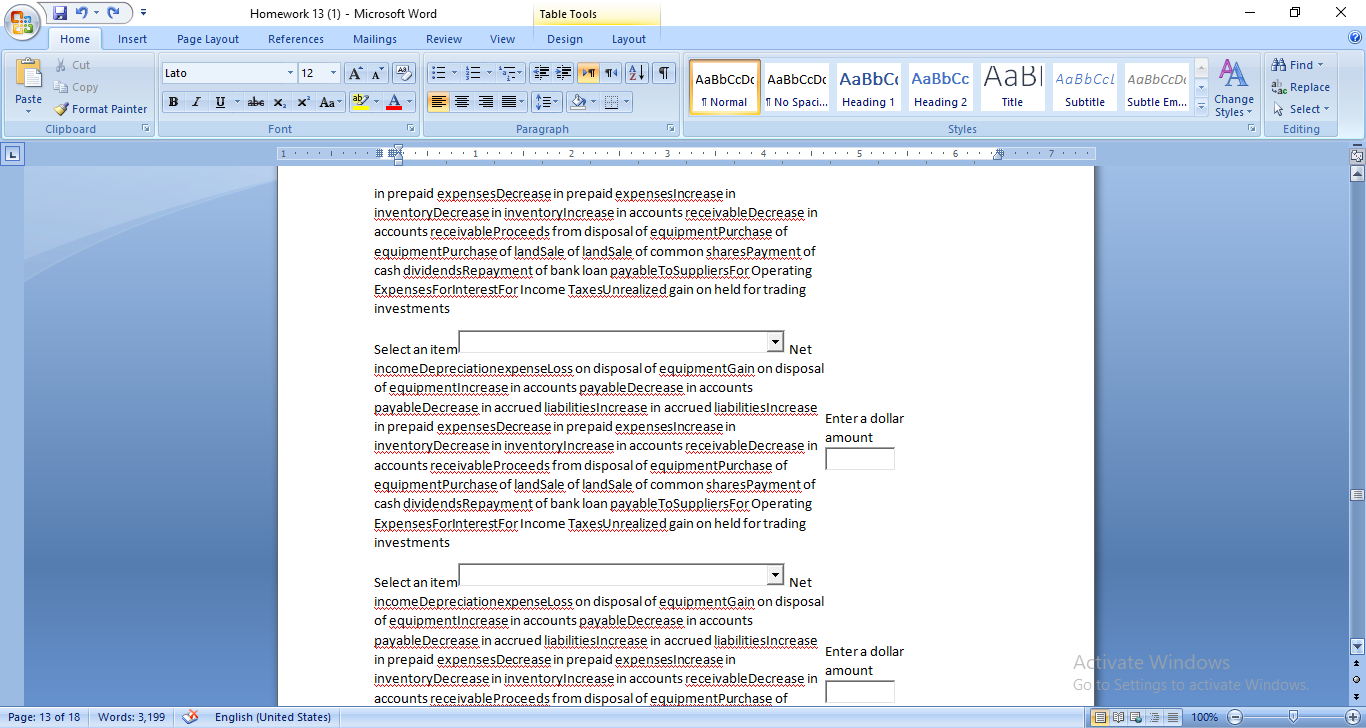This screenshot has width=1366, height=728.
Task: Clear formatting with the eraser icon
Action: click(x=404, y=73)
